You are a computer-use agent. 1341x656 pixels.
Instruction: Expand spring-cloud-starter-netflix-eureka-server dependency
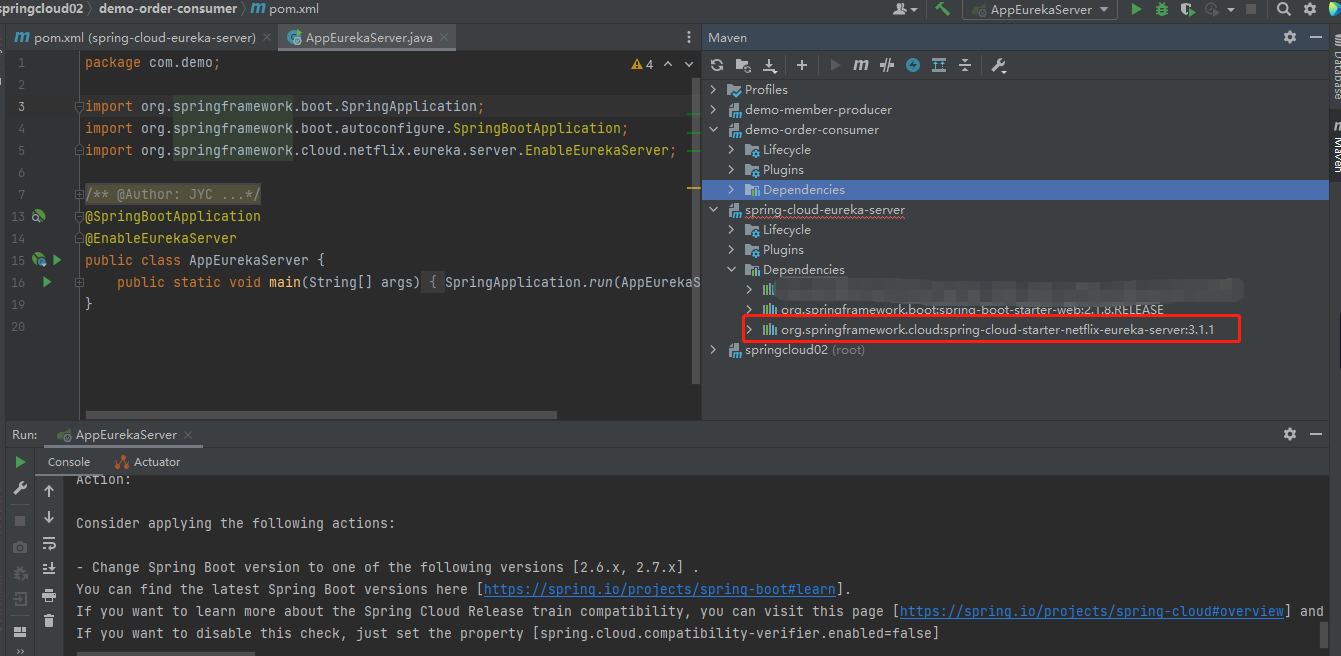750,330
